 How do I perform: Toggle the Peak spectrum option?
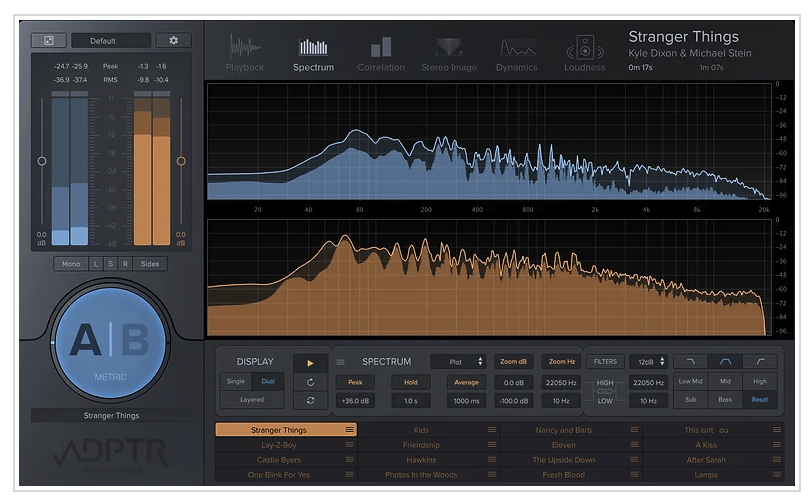click(355, 383)
